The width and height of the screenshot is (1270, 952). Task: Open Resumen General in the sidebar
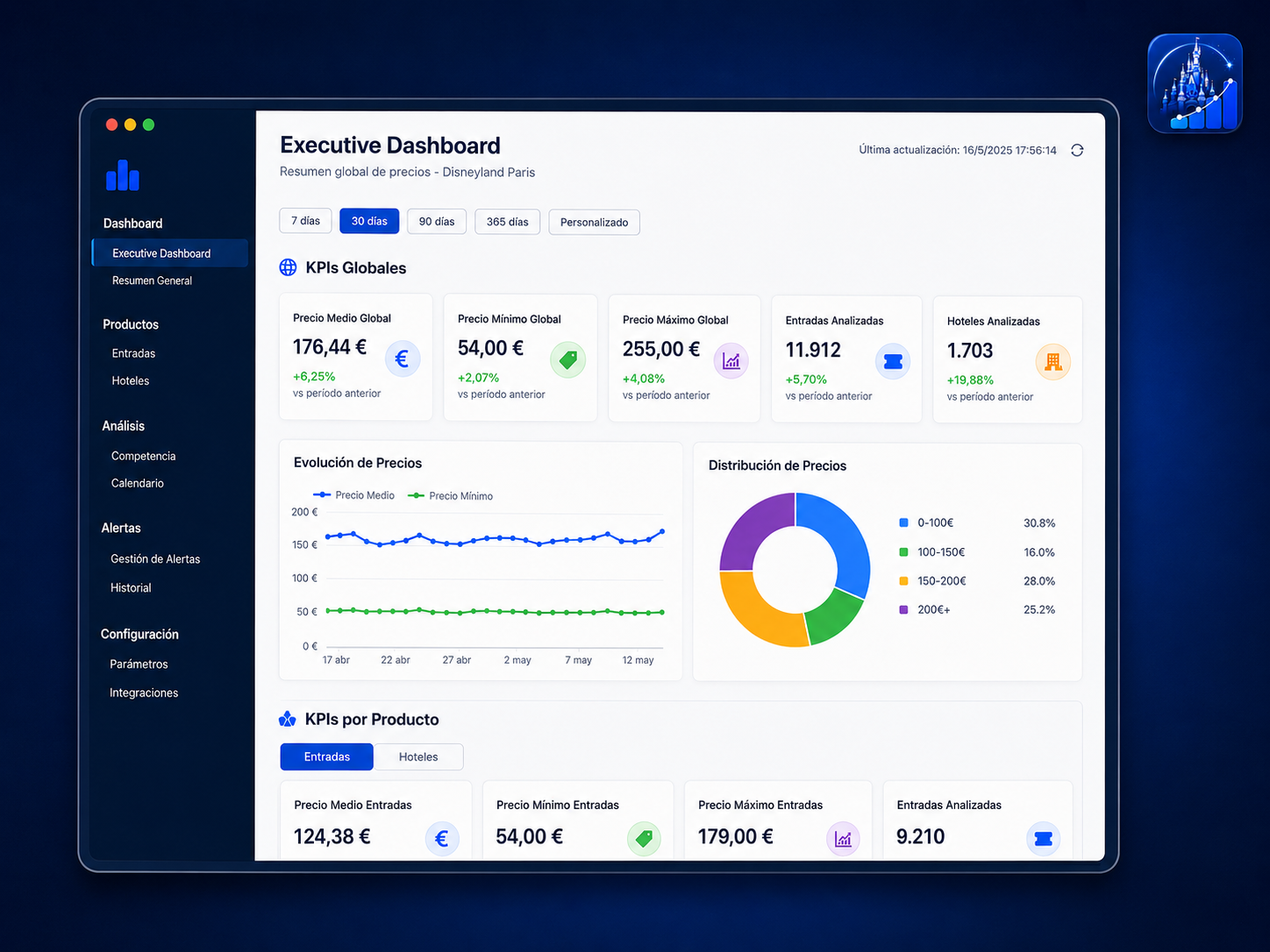coord(152,281)
